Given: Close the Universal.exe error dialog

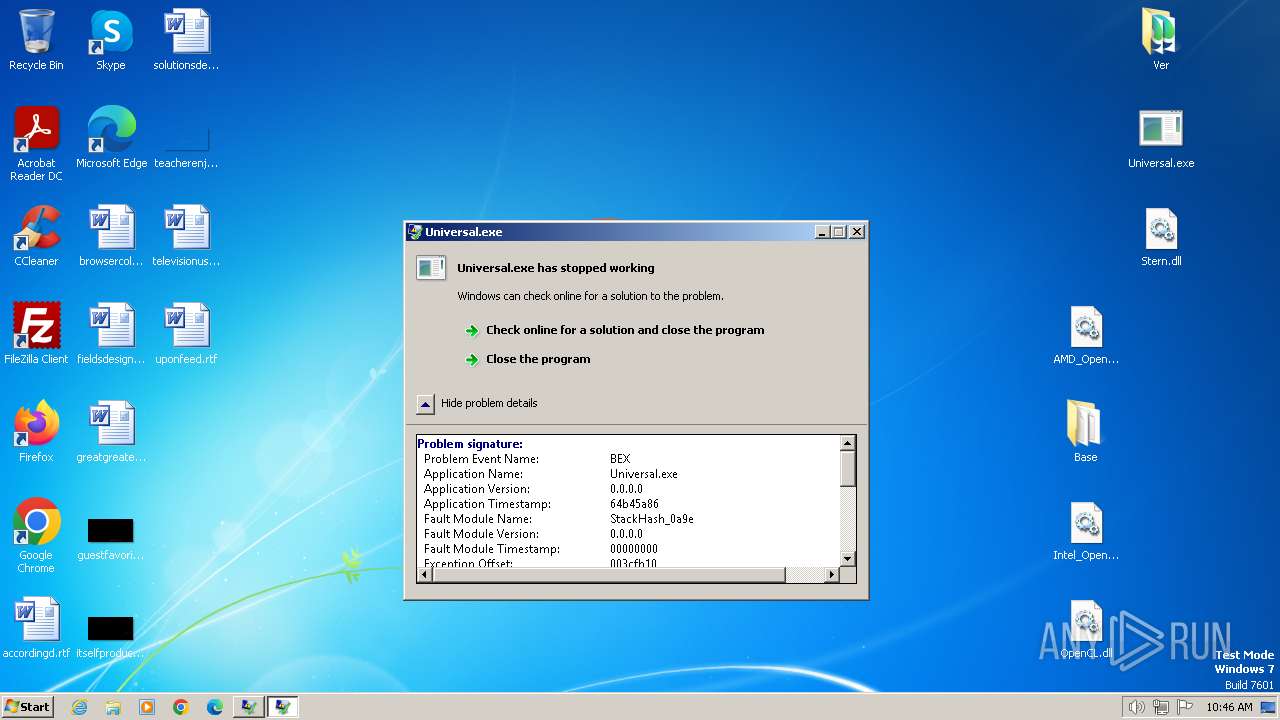Looking at the screenshot, I should [x=857, y=232].
